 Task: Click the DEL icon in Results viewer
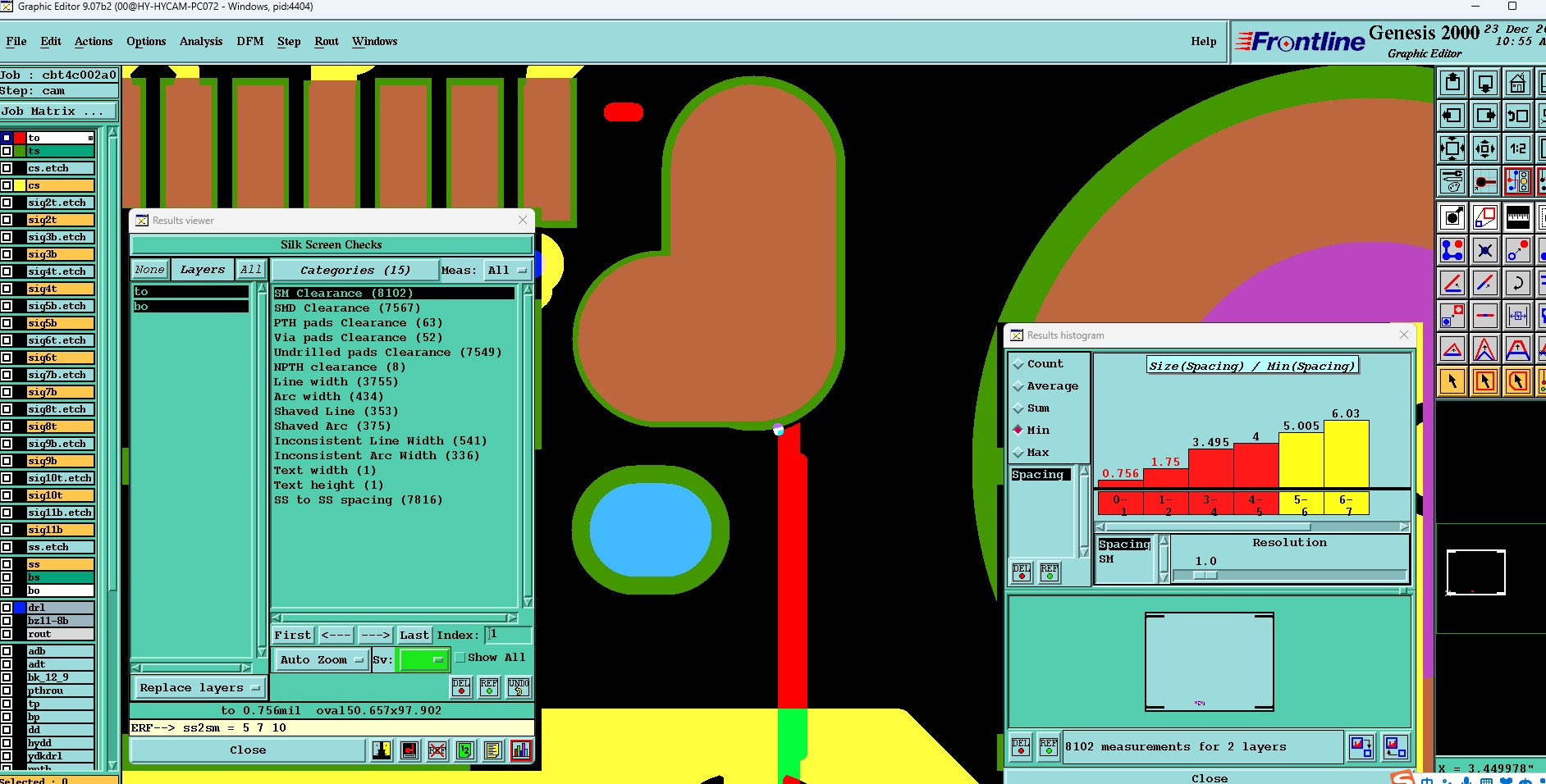click(461, 687)
